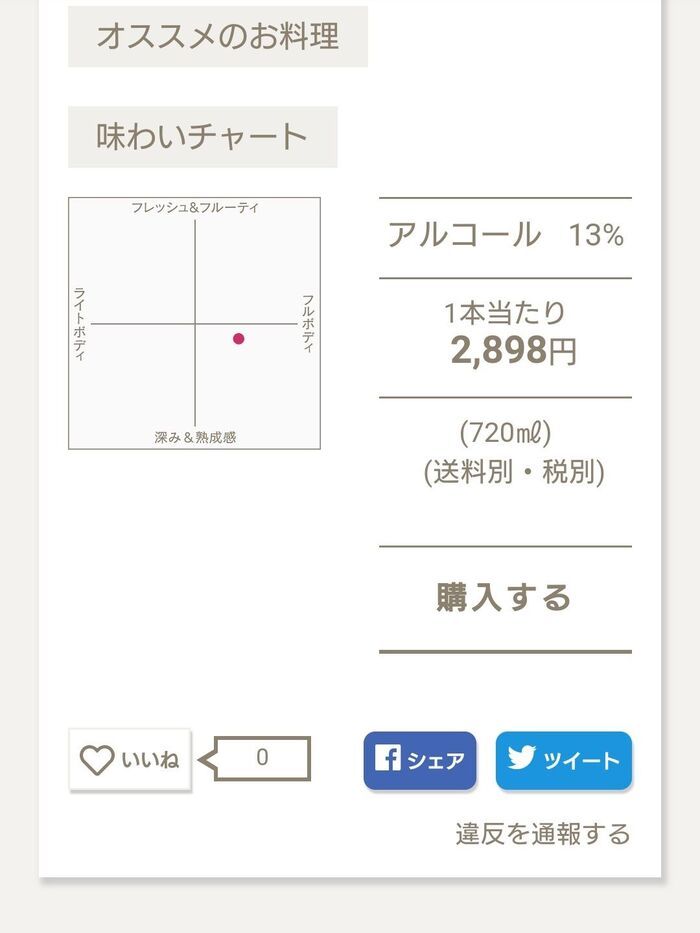Screen dimensions: 700x933
Task: Click the Twitter bird icon
Action: [521, 759]
